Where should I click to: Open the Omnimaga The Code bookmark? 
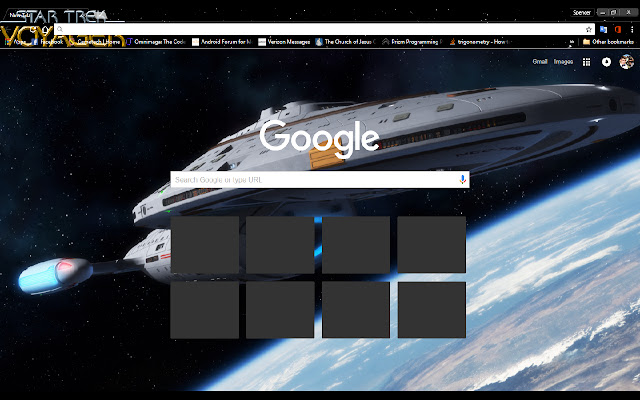pyautogui.click(x=156, y=42)
